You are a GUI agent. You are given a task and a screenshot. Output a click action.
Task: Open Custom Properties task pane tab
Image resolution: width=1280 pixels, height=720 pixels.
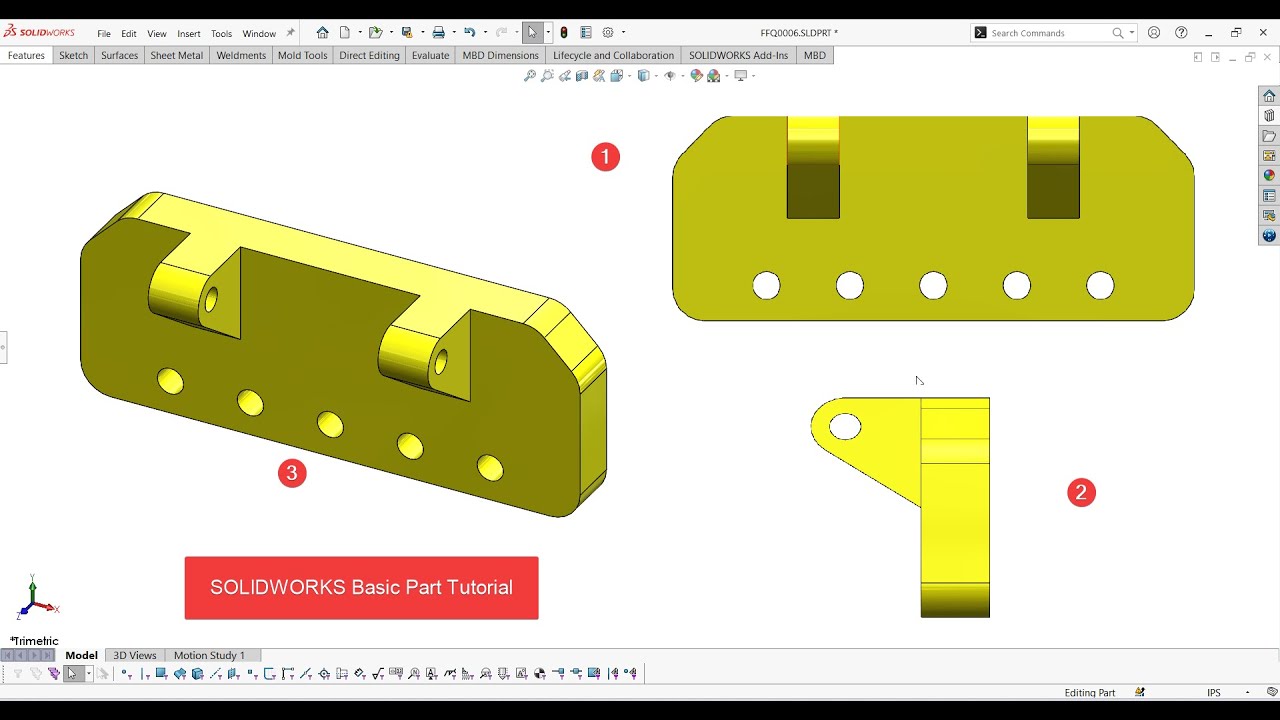click(1269, 196)
